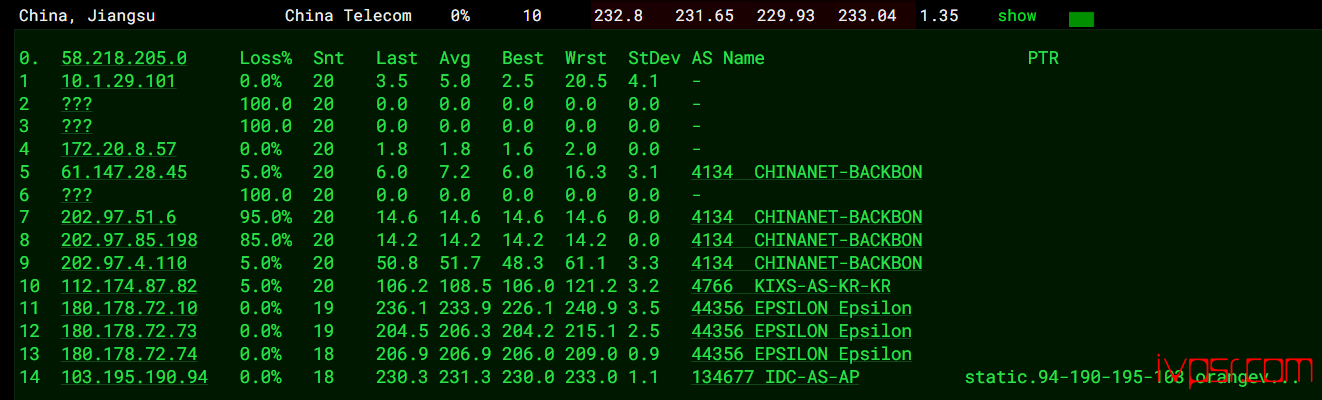
Task: Open AS 4766 KIXS-AS-KR-KR link
Action: 791,285
